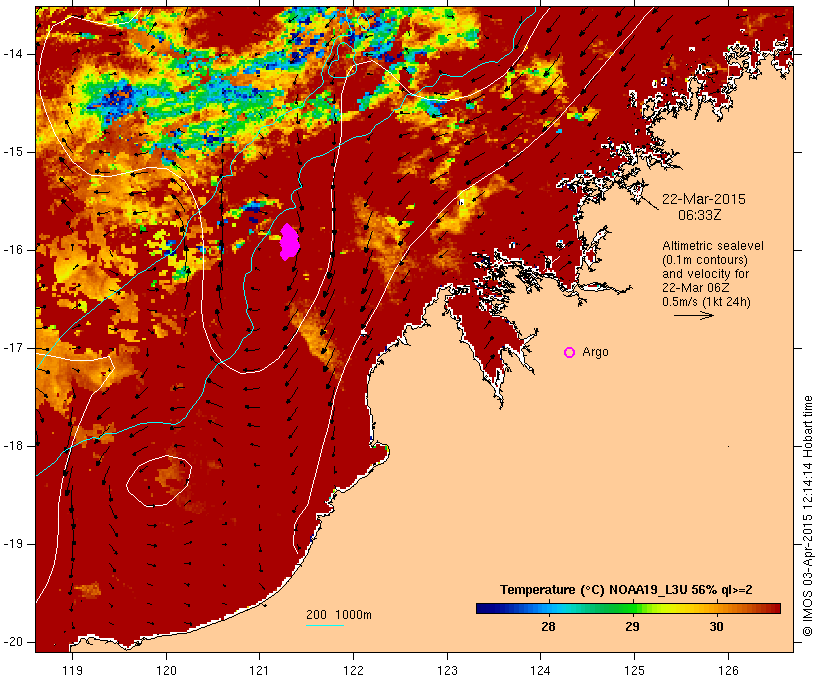Click the '-14' latitude axis label

12,54
